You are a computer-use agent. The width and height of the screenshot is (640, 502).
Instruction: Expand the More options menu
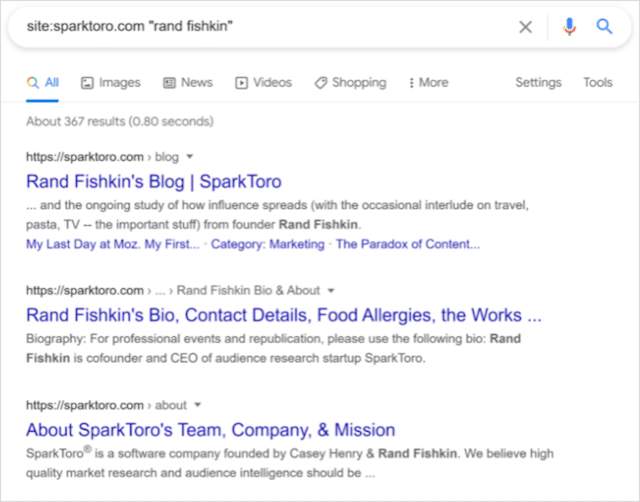427,83
